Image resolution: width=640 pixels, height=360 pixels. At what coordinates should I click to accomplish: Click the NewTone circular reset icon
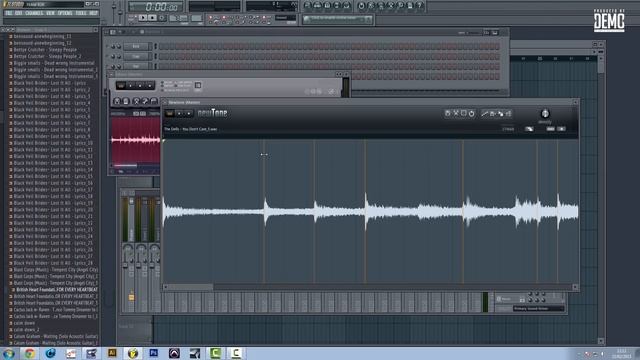[x=471, y=113]
